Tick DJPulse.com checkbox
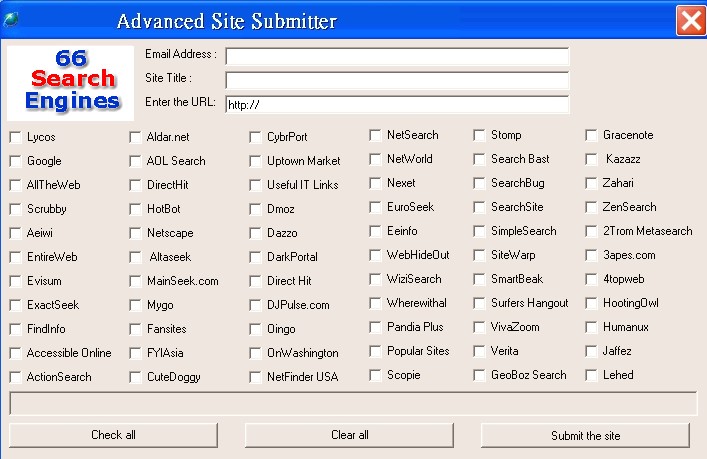Screen dimensions: 707x459 pyautogui.click(x=255, y=305)
